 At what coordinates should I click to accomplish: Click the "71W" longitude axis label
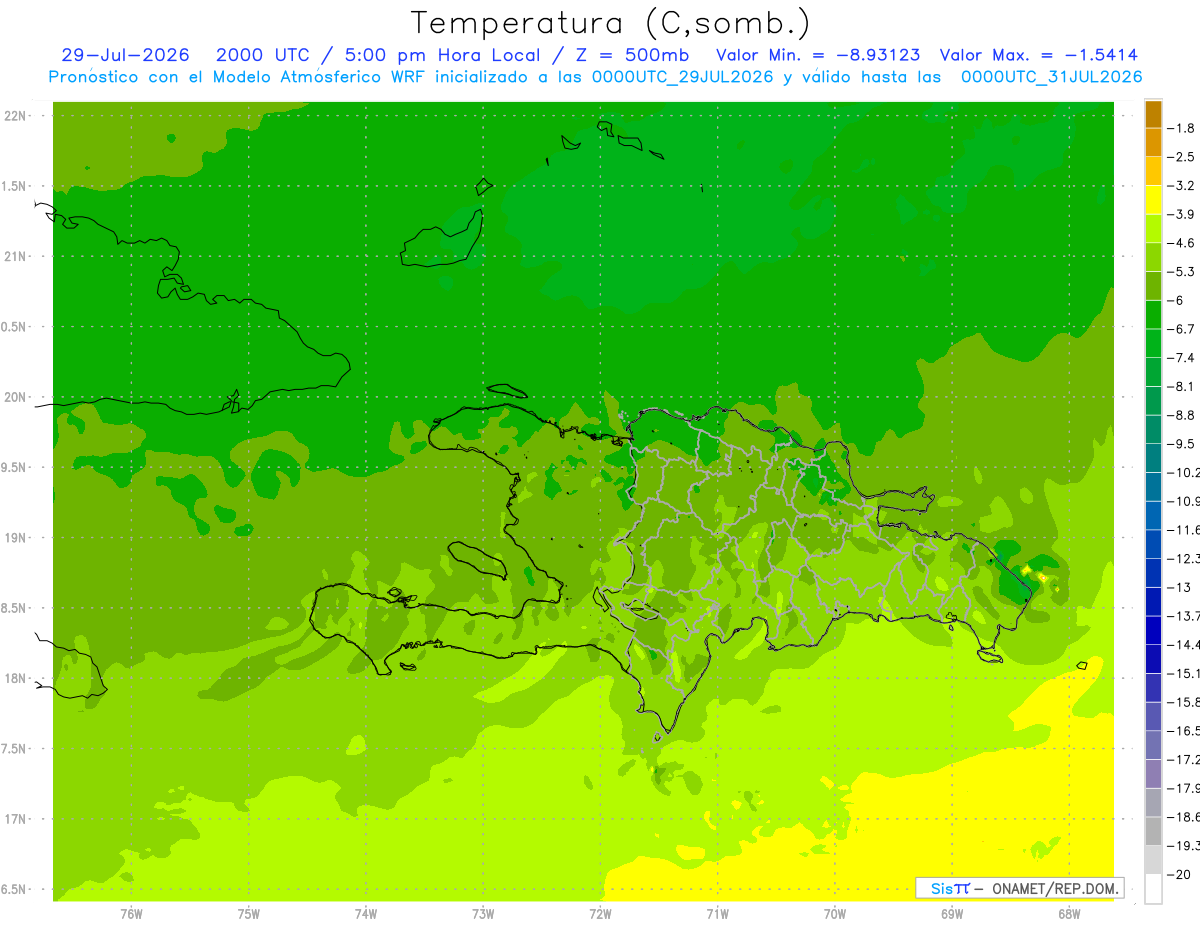click(717, 914)
